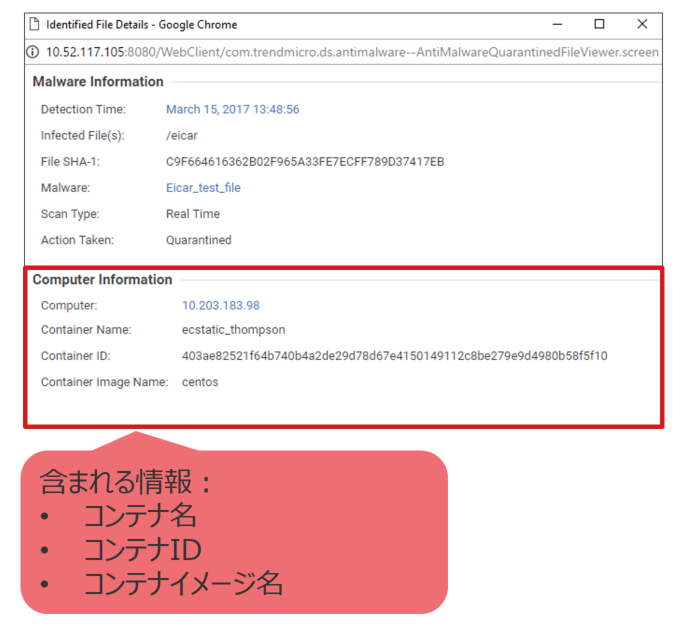Screen dimensions: 687x635
Task: Click the document icon in the title bar
Action: click(34, 24)
